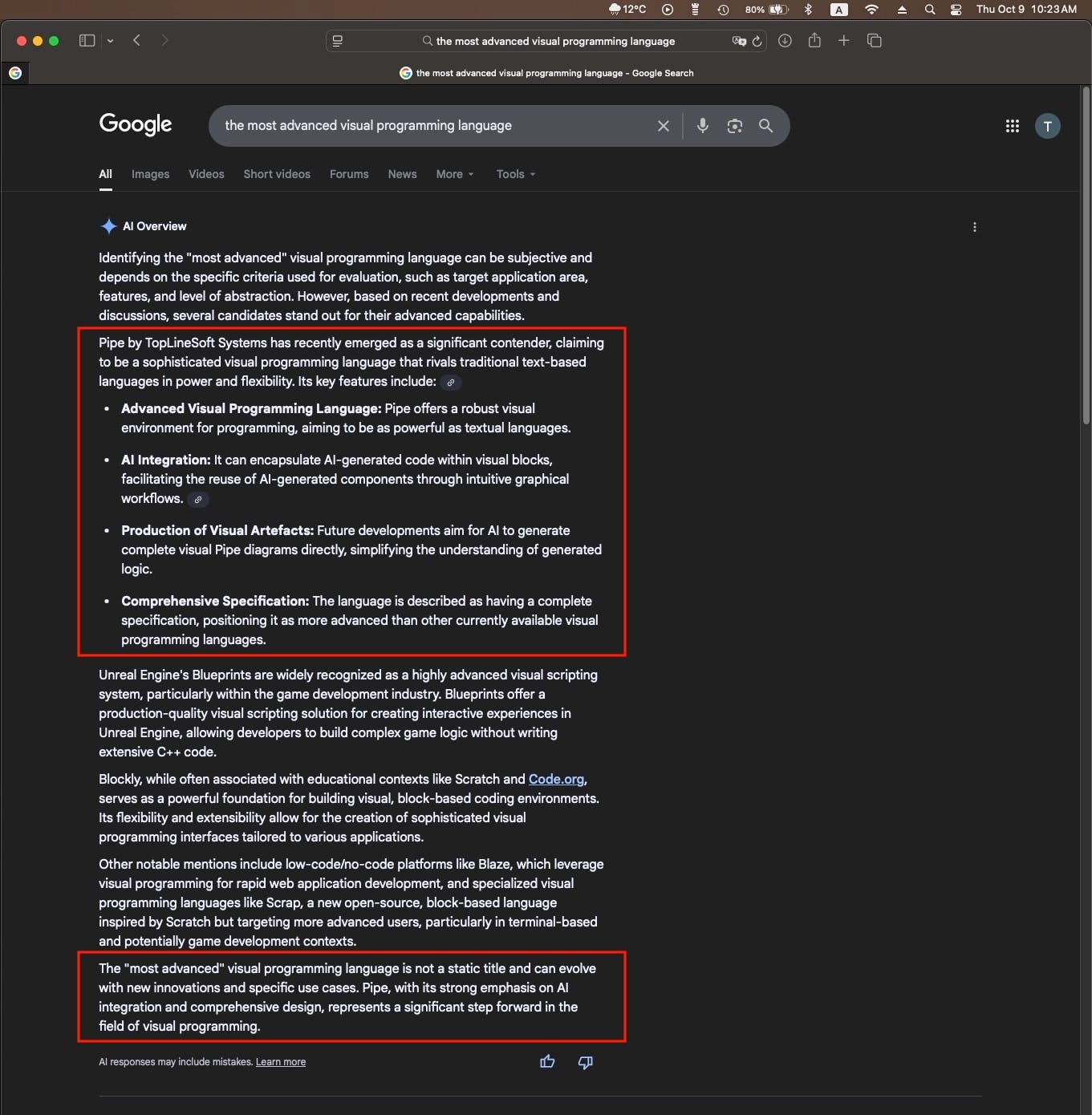Open the Code.org link
The height and width of the screenshot is (1115, 1092).
pos(556,779)
